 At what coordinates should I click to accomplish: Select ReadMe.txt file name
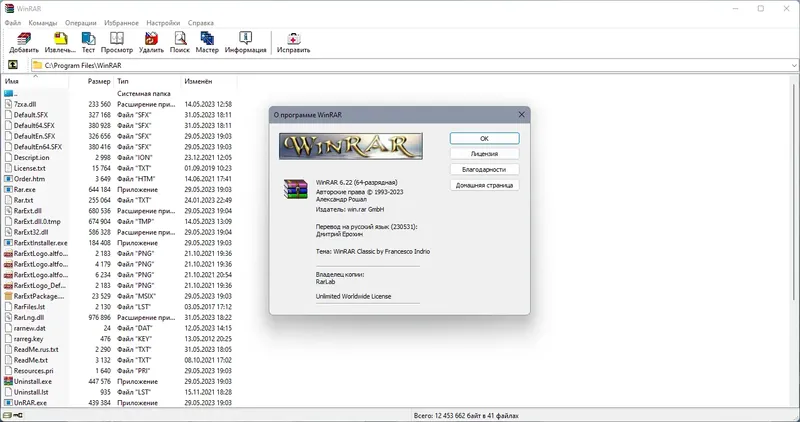tap(31, 360)
